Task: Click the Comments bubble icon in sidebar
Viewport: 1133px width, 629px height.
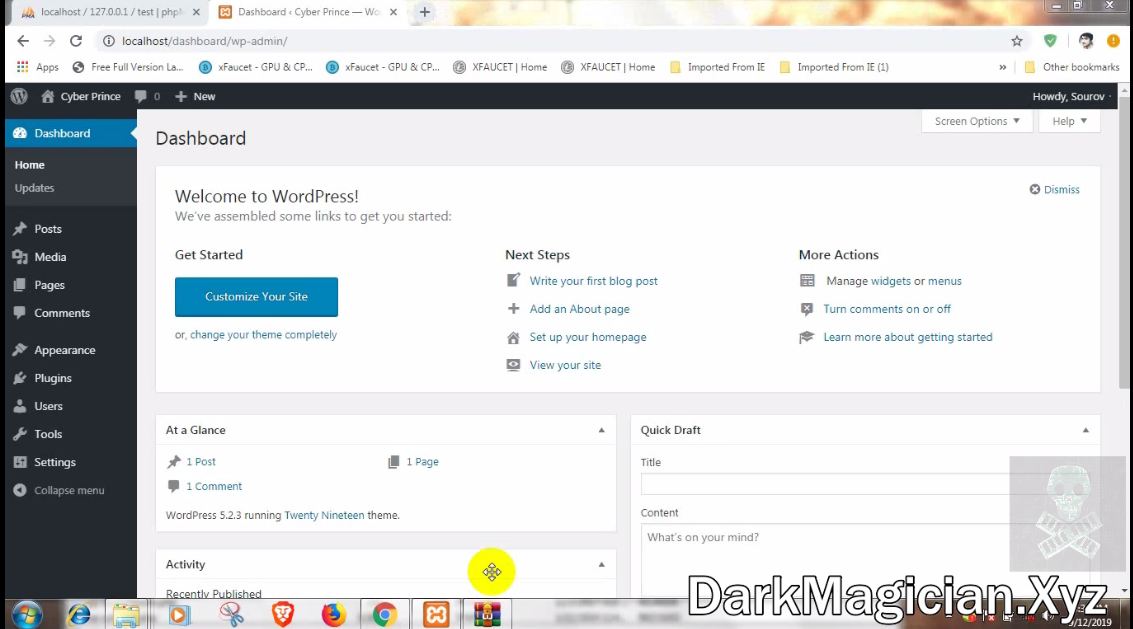Action: [20, 313]
